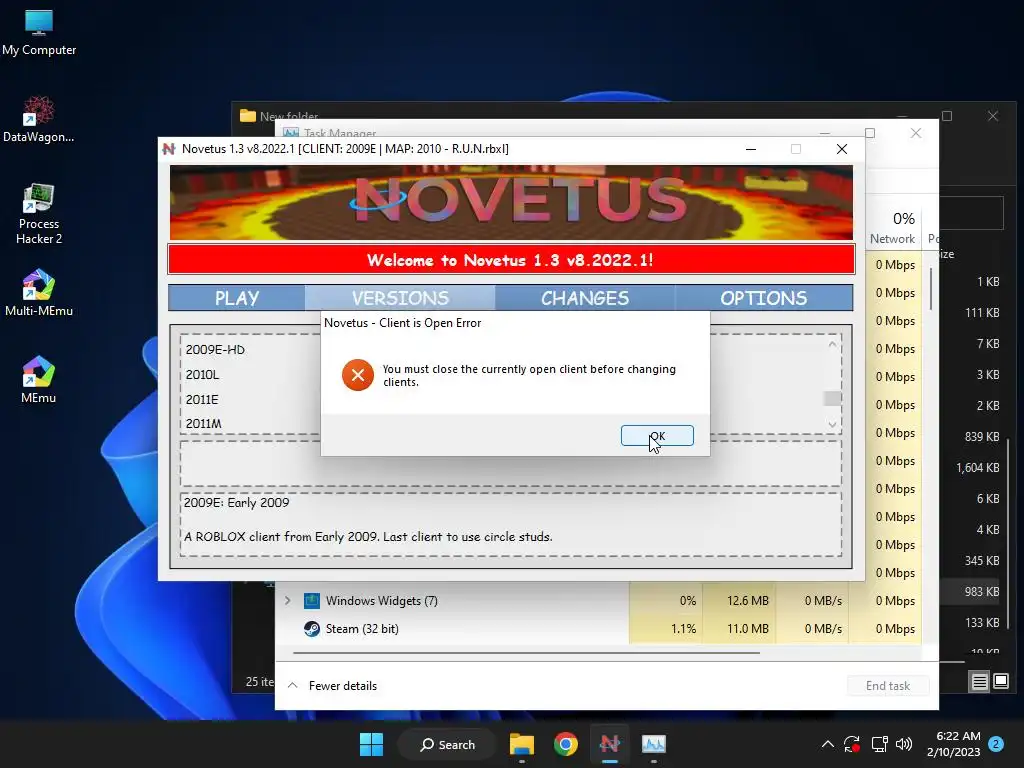Open Multi-MEmu desktop shortcut

(39, 293)
